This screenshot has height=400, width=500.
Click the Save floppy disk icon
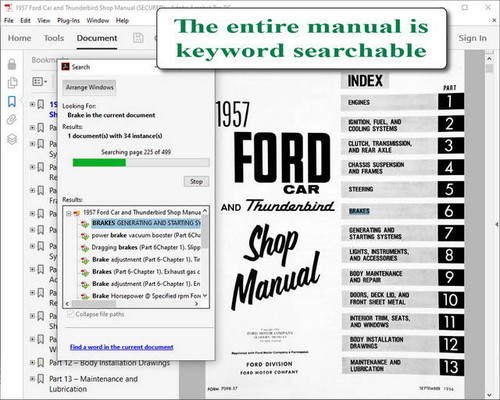click(x=138, y=38)
